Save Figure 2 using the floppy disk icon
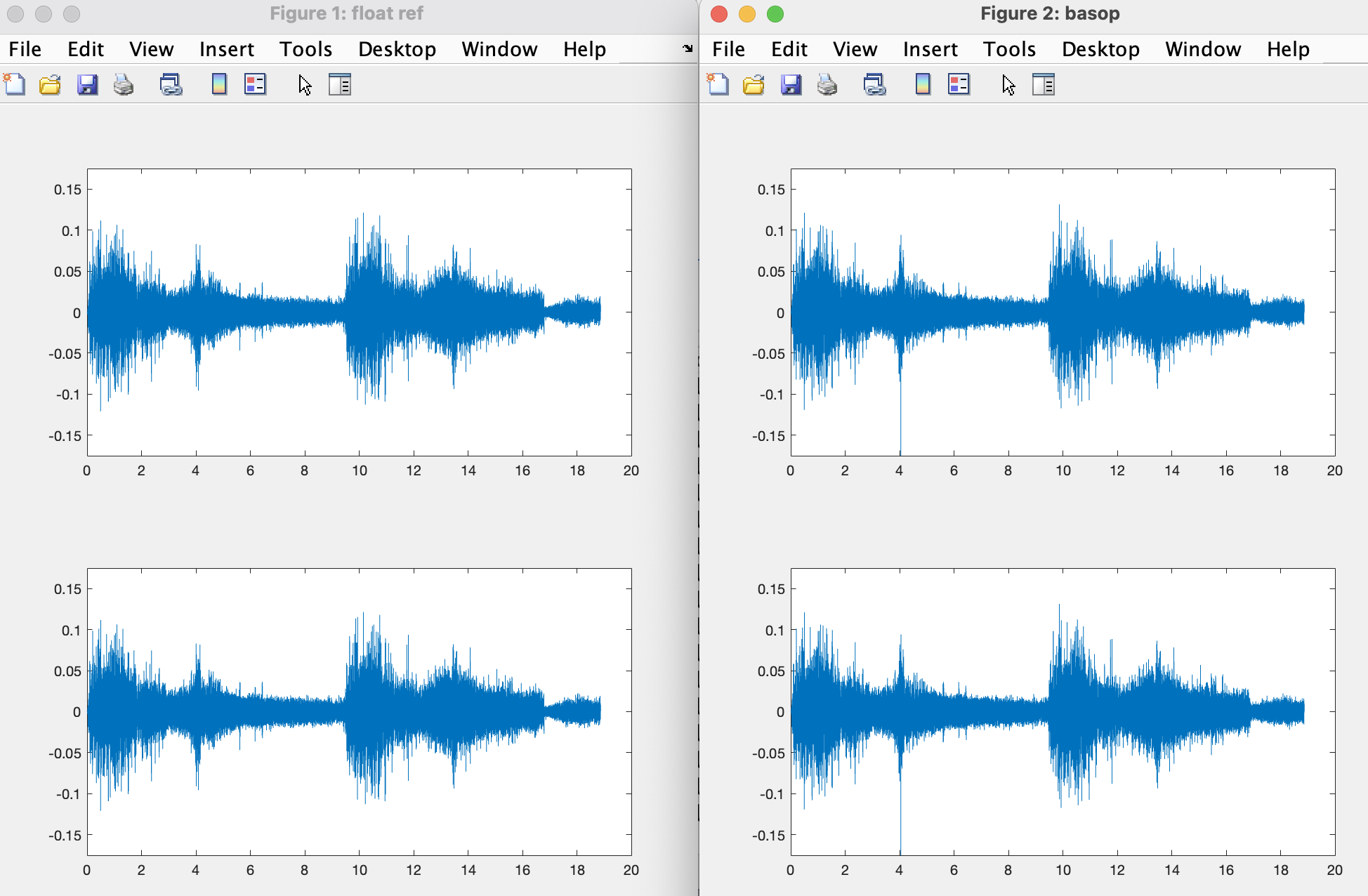Image resolution: width=1368 pixels, height=896 pixels. tap(791, 85)
